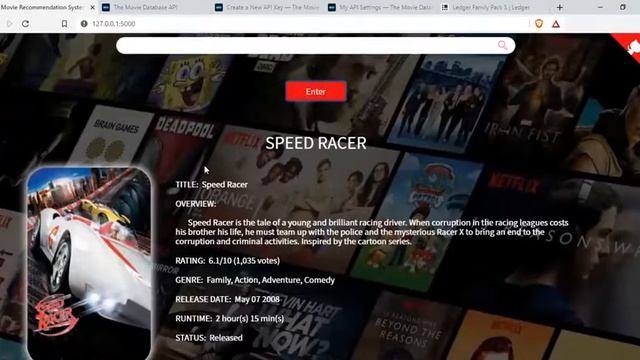Select the Movie Recommendation System tab
Viewport: 640px width, 360px height.
[42, 7]
